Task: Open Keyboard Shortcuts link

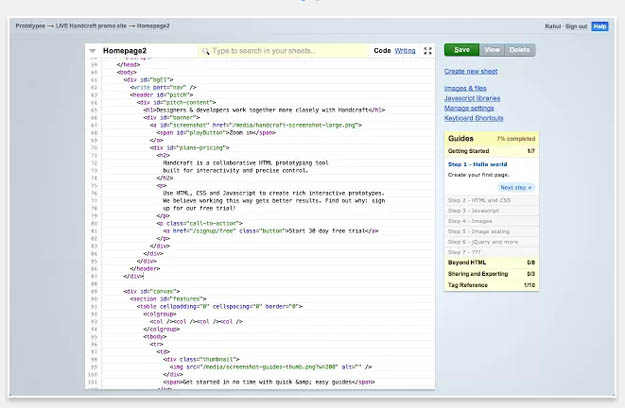Action: tap(474, 118)
